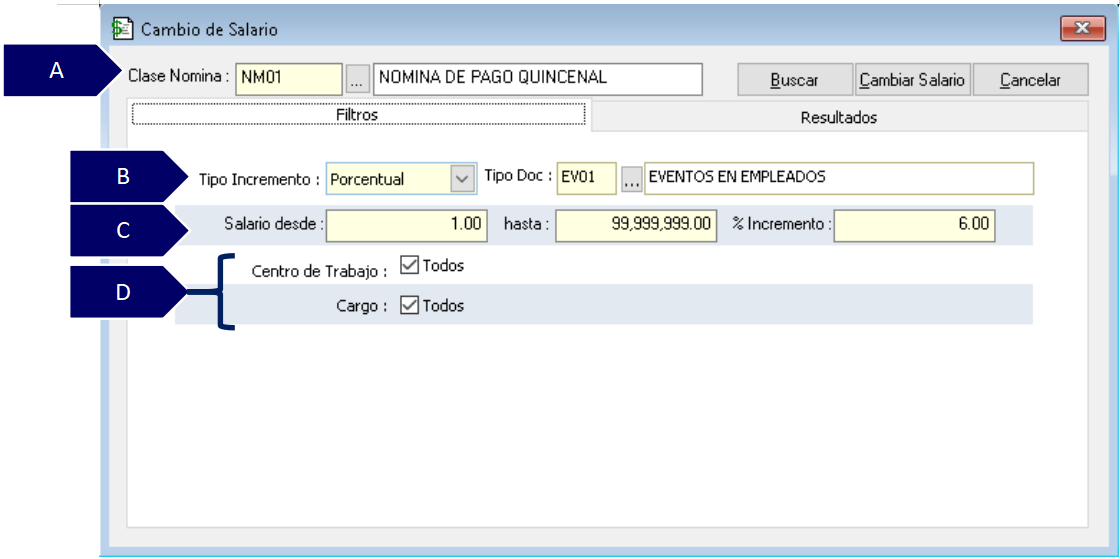Open Clase Nomina lookup ellipsis button

(358, 79)
